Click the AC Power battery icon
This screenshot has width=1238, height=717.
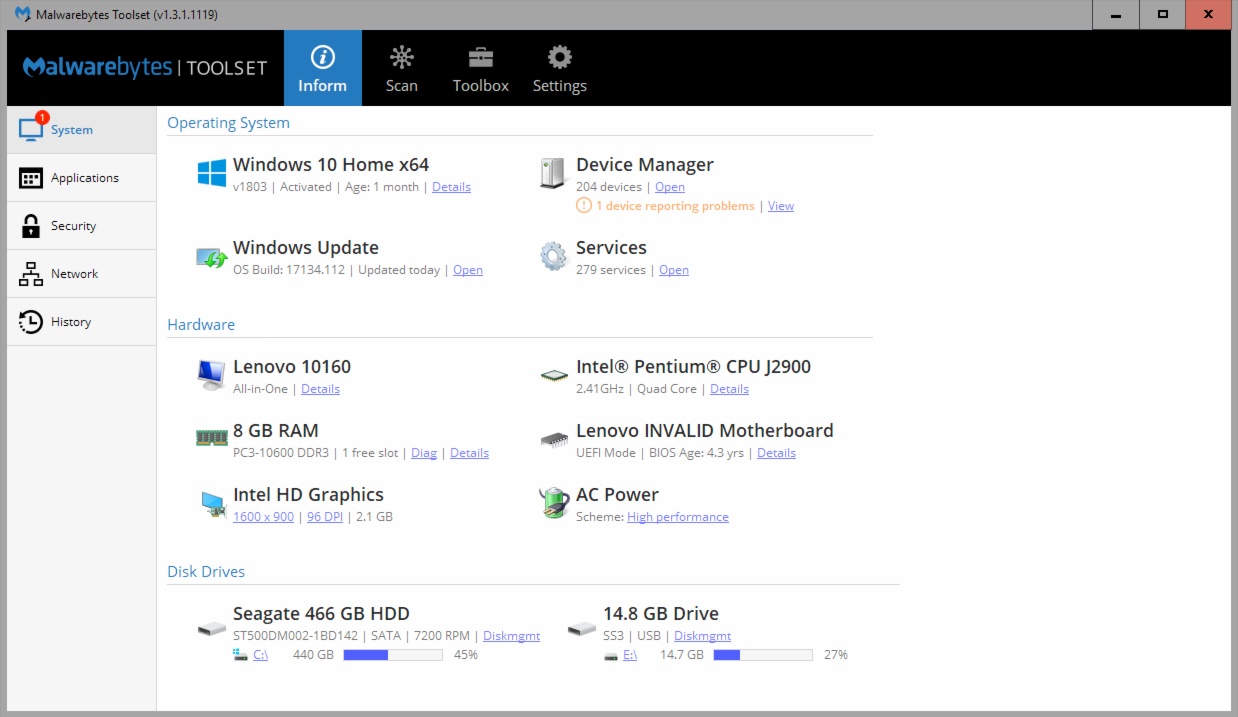(553, 502)
